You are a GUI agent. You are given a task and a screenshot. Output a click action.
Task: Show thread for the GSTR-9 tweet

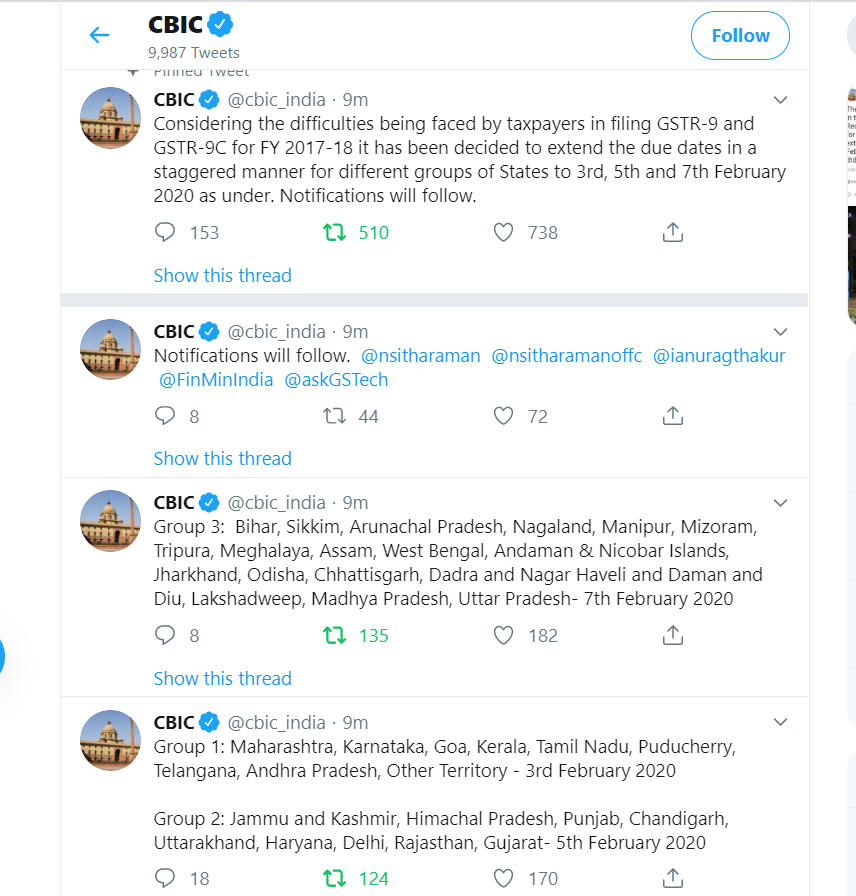222,275
